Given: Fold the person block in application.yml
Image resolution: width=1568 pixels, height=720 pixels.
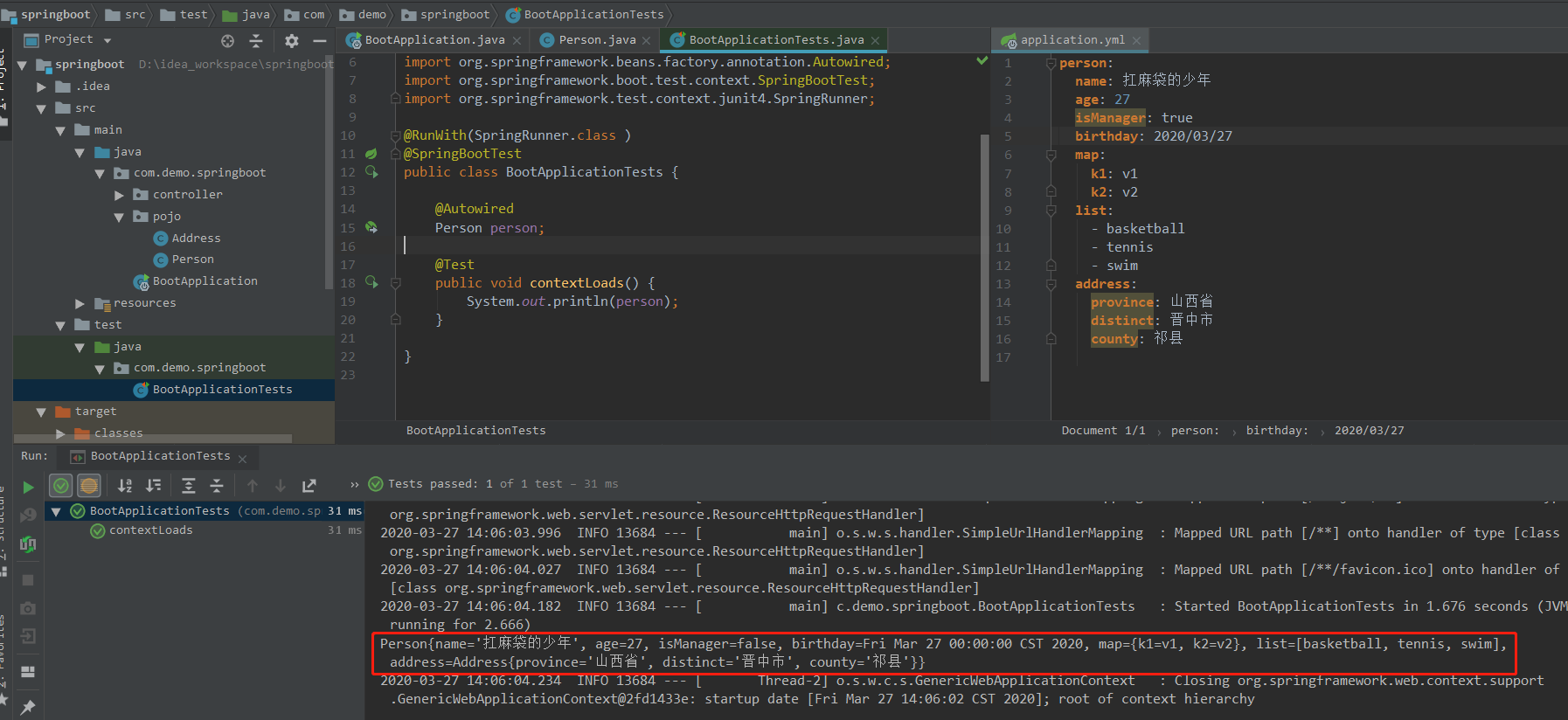Looking at the screenshot, I should (1051, 63).
